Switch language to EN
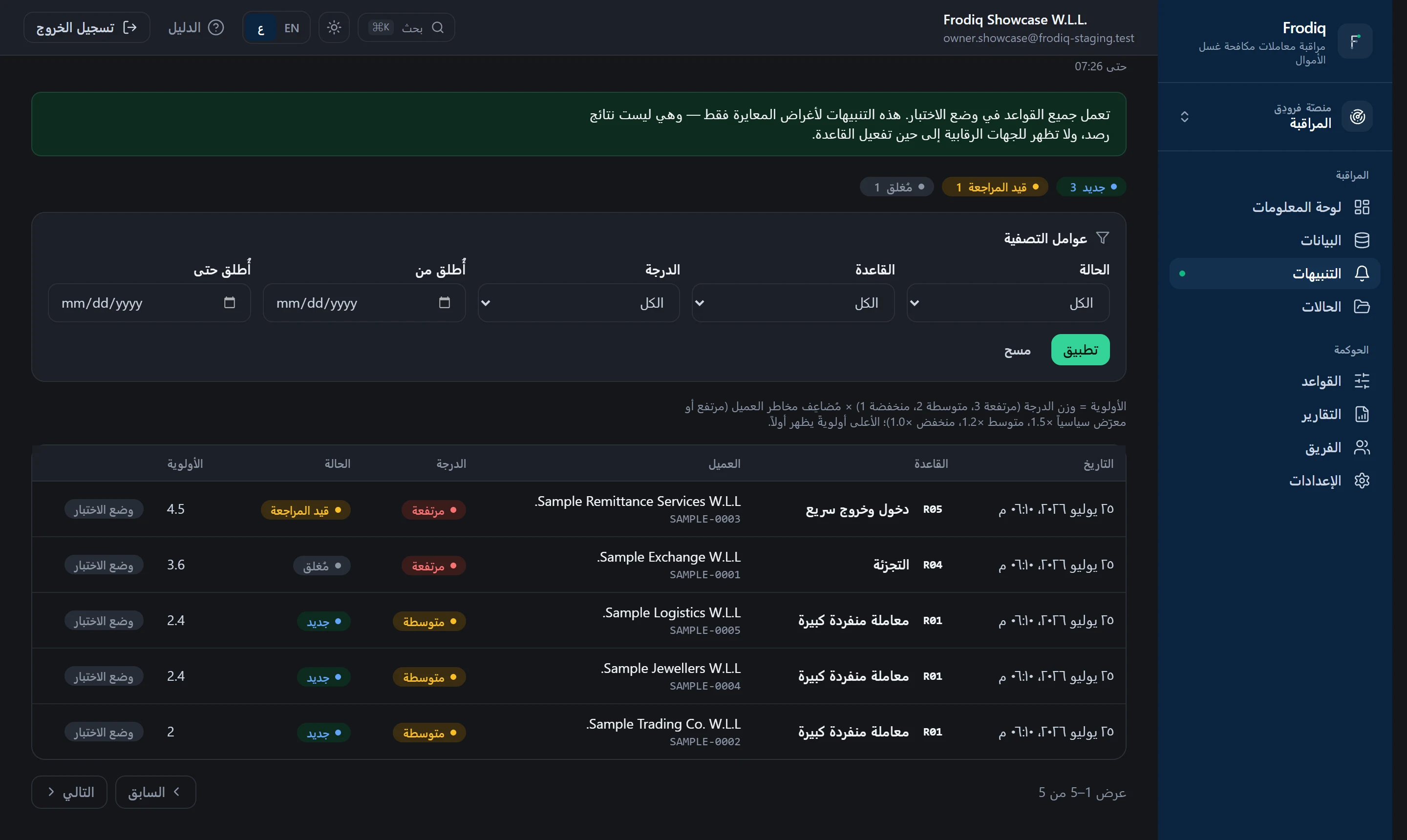 [292, 28]
